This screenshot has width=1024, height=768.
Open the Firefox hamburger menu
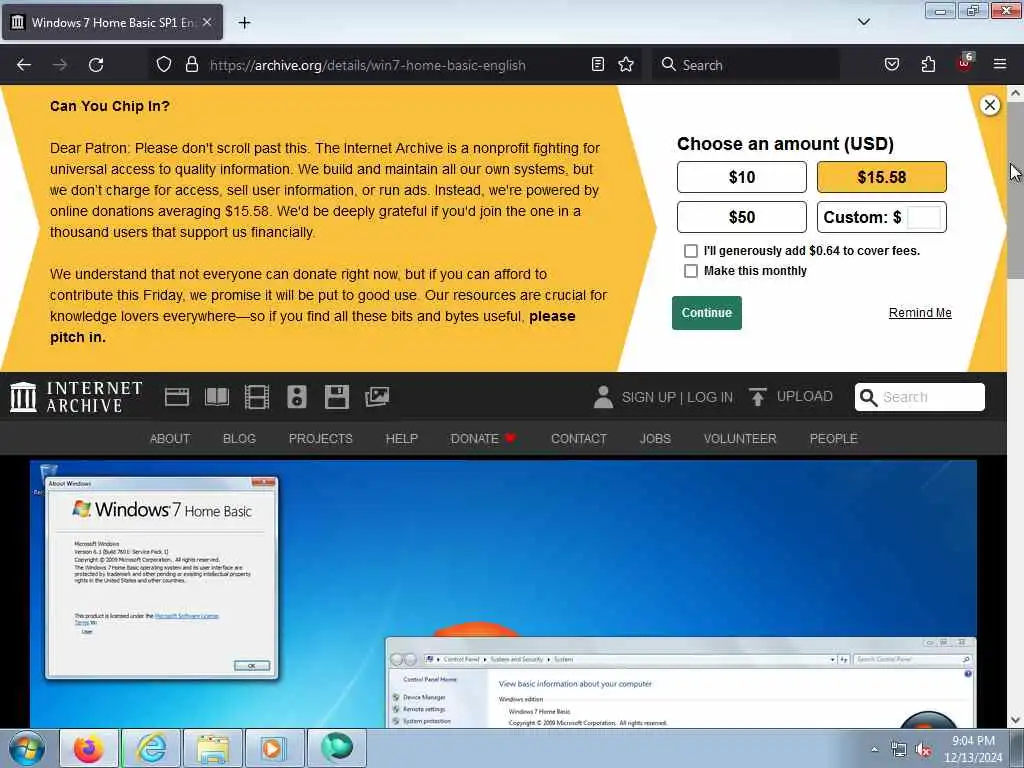(1000, 65)
